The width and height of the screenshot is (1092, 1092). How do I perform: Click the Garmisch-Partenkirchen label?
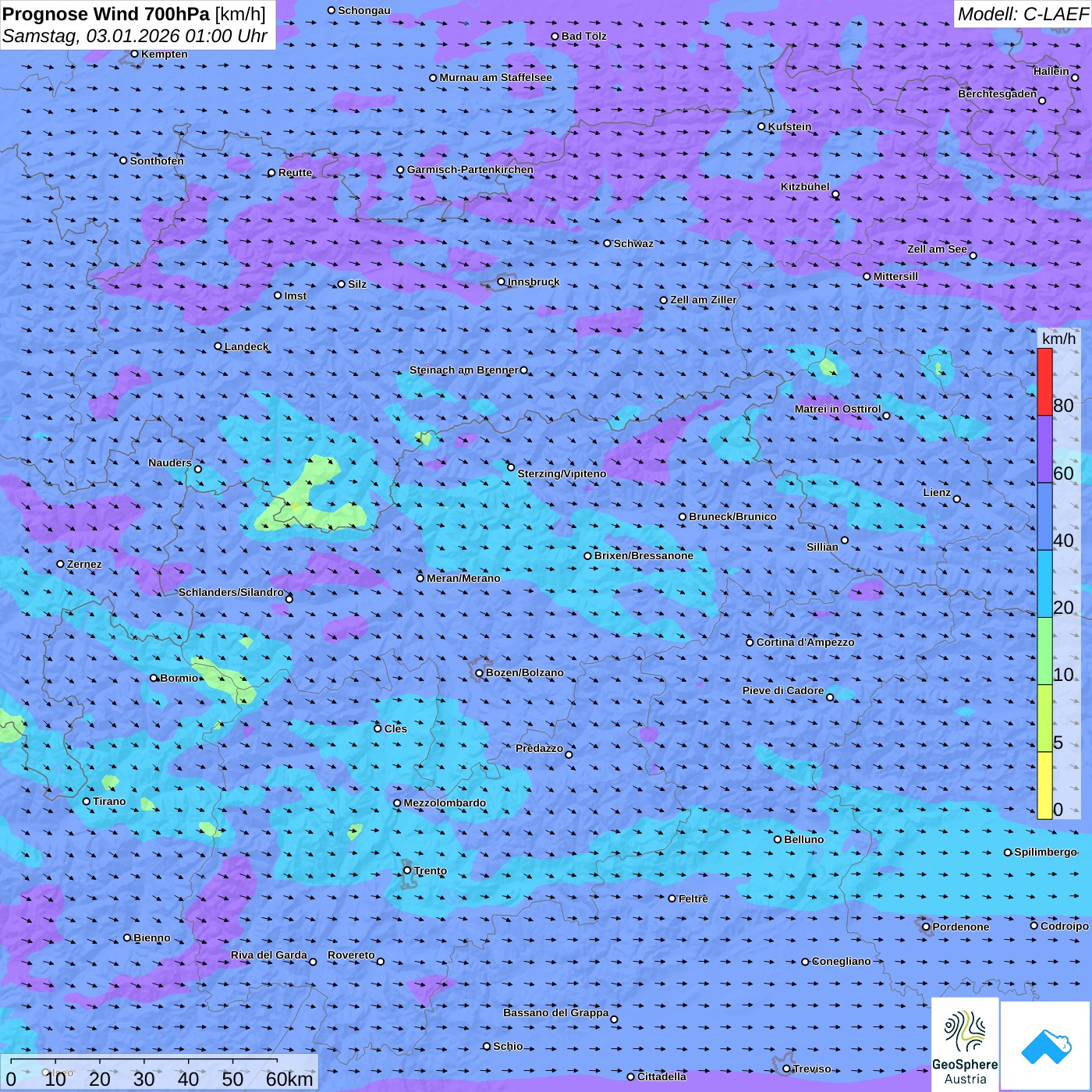point(470,169)
